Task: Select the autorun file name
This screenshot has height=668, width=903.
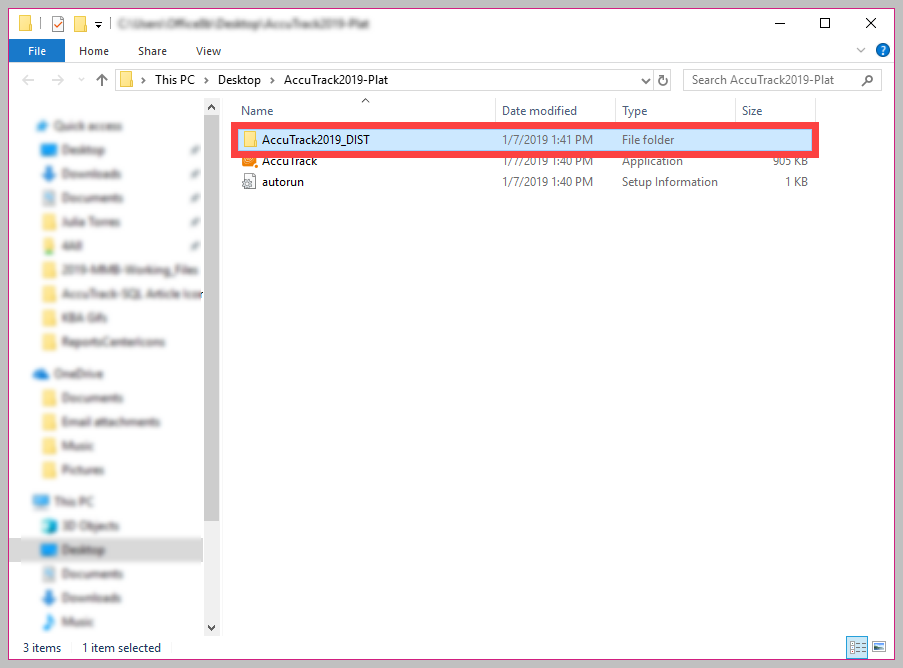Action: point(283,182)
